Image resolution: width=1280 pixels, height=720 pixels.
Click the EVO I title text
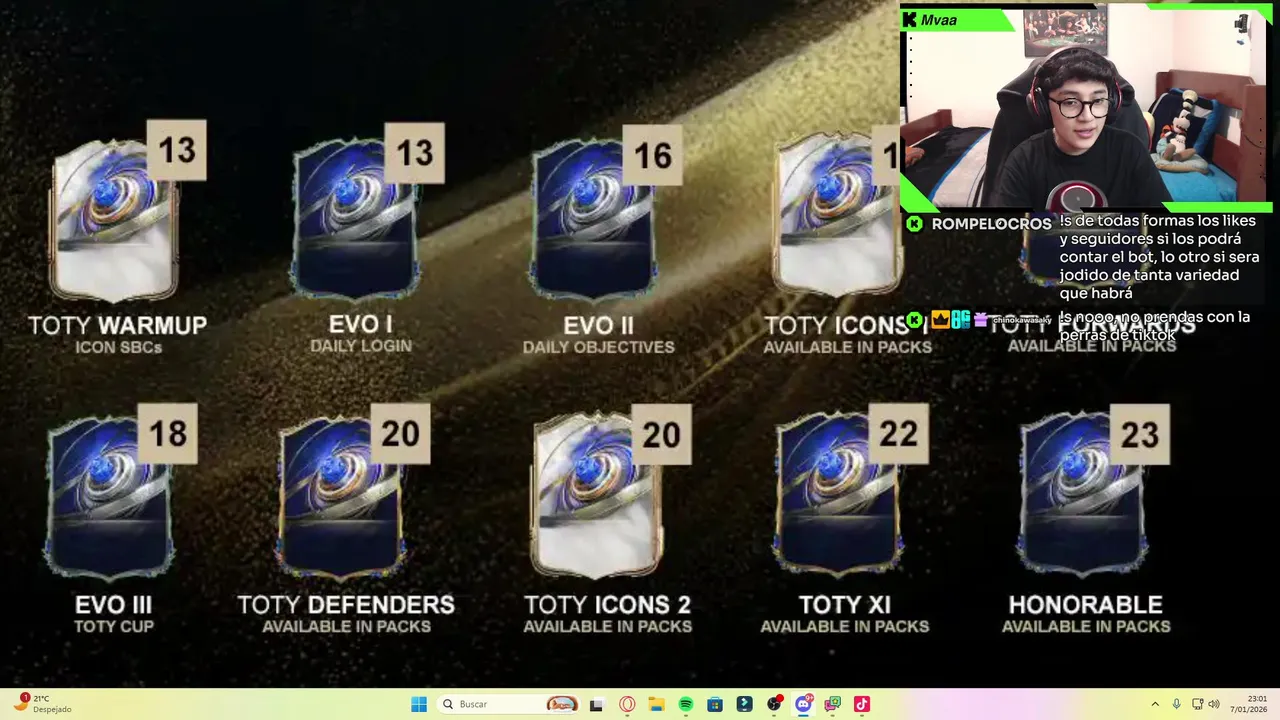[x=360, y=325]
